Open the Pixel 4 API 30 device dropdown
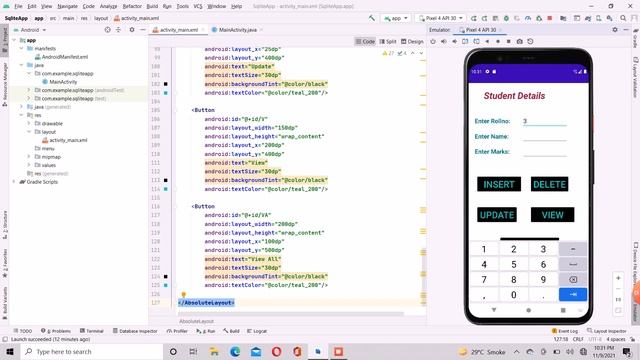The height and width of the screenshot is (360, 640). (441, 18)
